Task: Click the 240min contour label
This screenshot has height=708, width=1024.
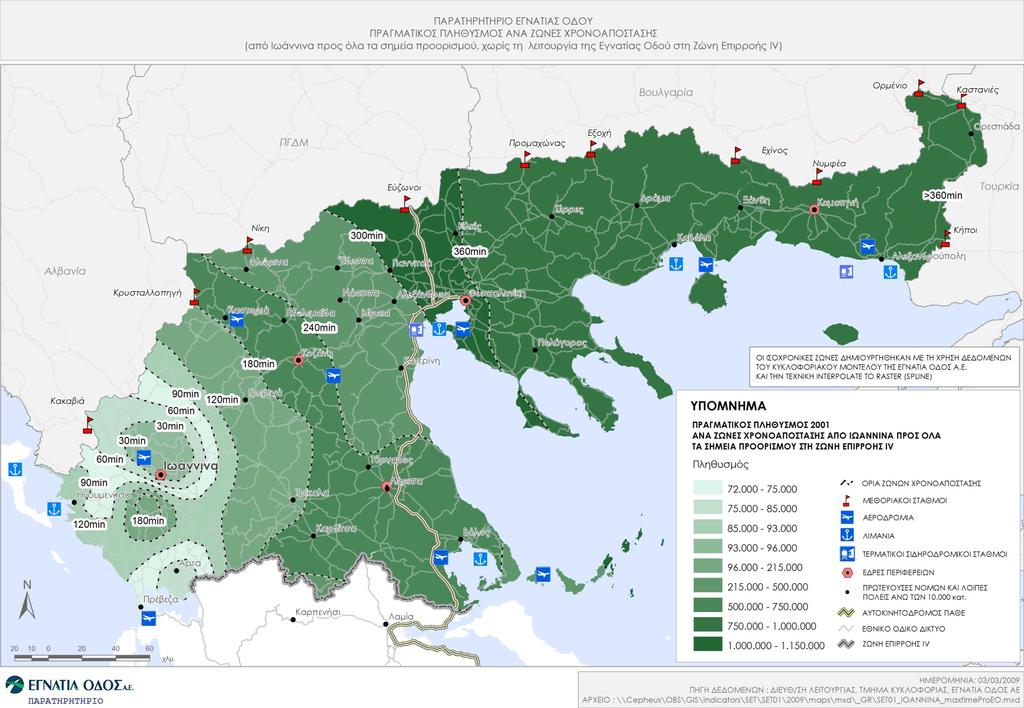Action: 319,328
